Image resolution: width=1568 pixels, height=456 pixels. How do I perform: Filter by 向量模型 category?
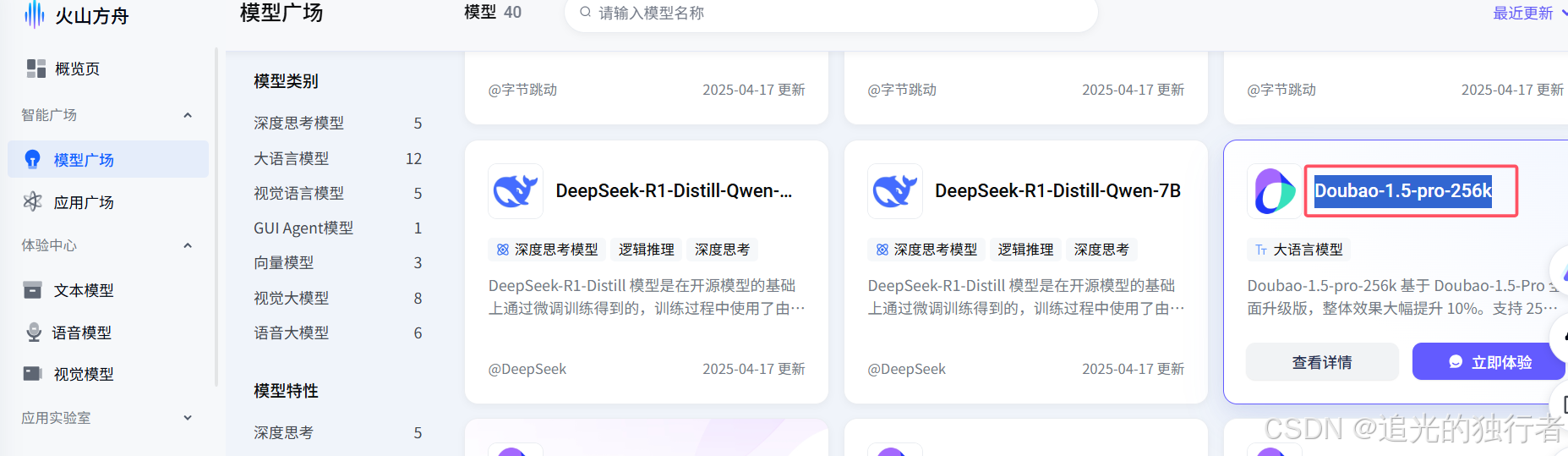tap(338, 263)
